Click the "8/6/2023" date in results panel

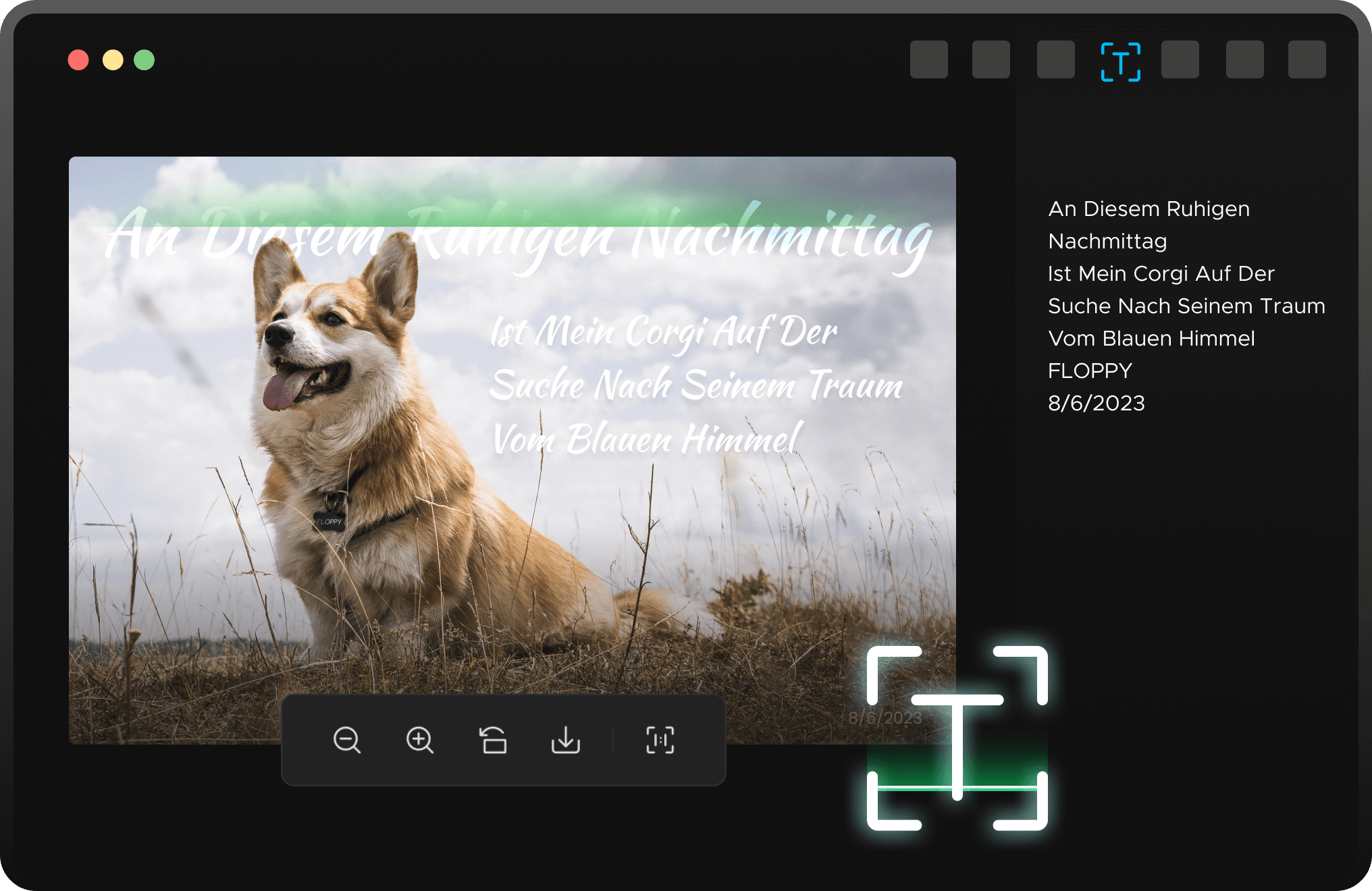tap(1097, 404)
